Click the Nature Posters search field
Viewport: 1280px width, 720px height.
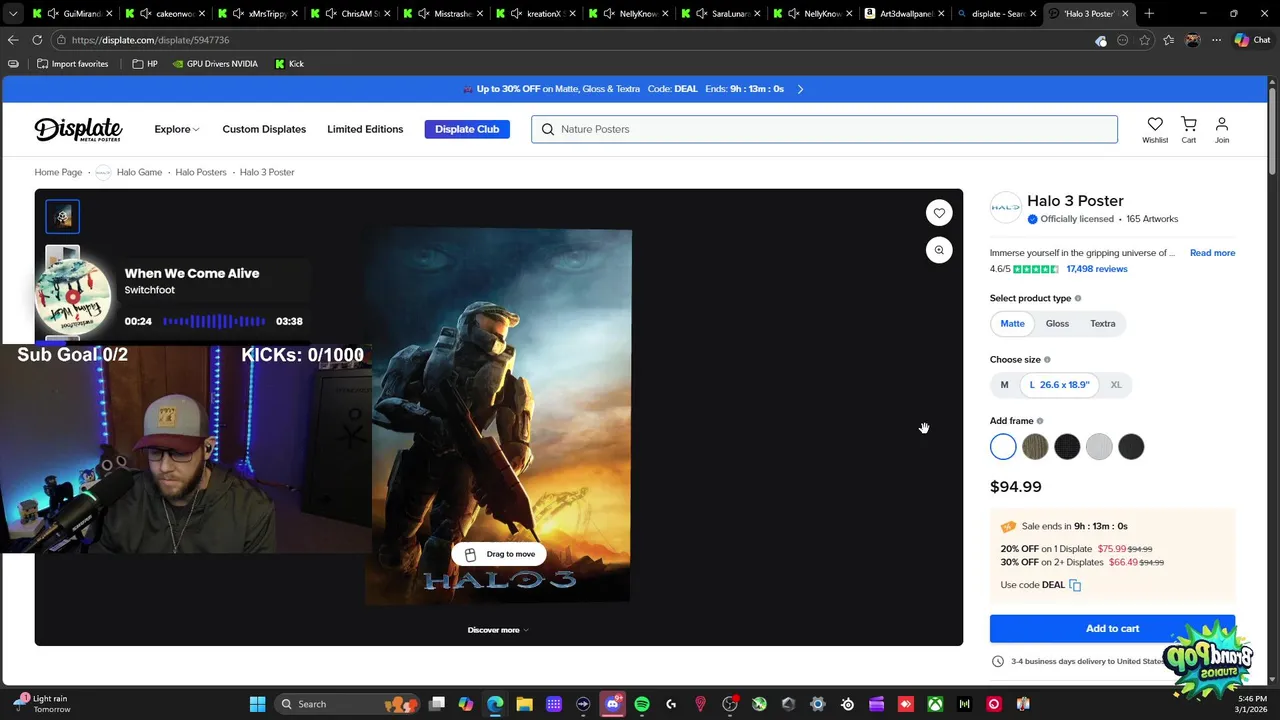[824, 129]
